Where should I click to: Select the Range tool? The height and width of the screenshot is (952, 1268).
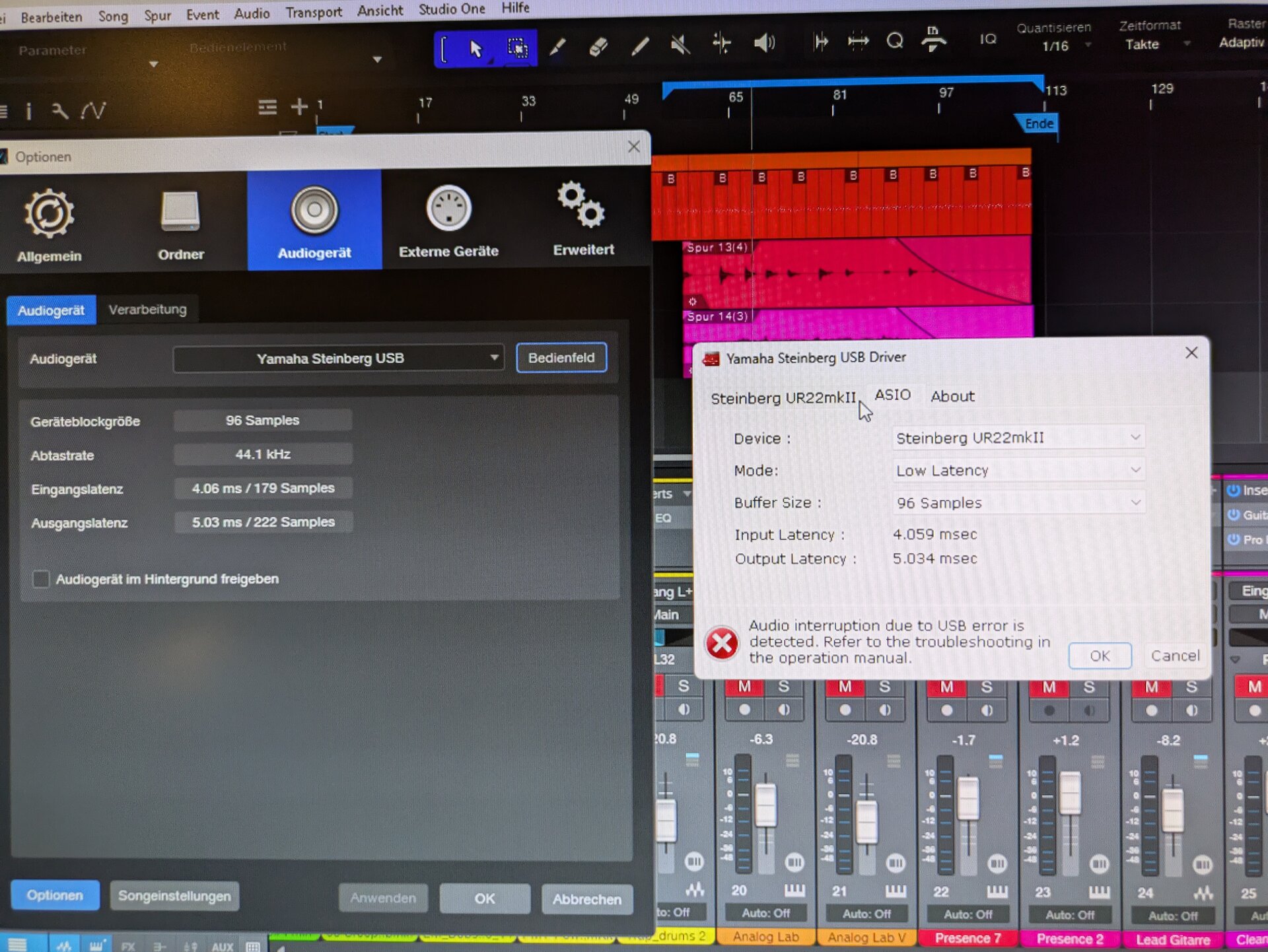(x=518, y=48)
